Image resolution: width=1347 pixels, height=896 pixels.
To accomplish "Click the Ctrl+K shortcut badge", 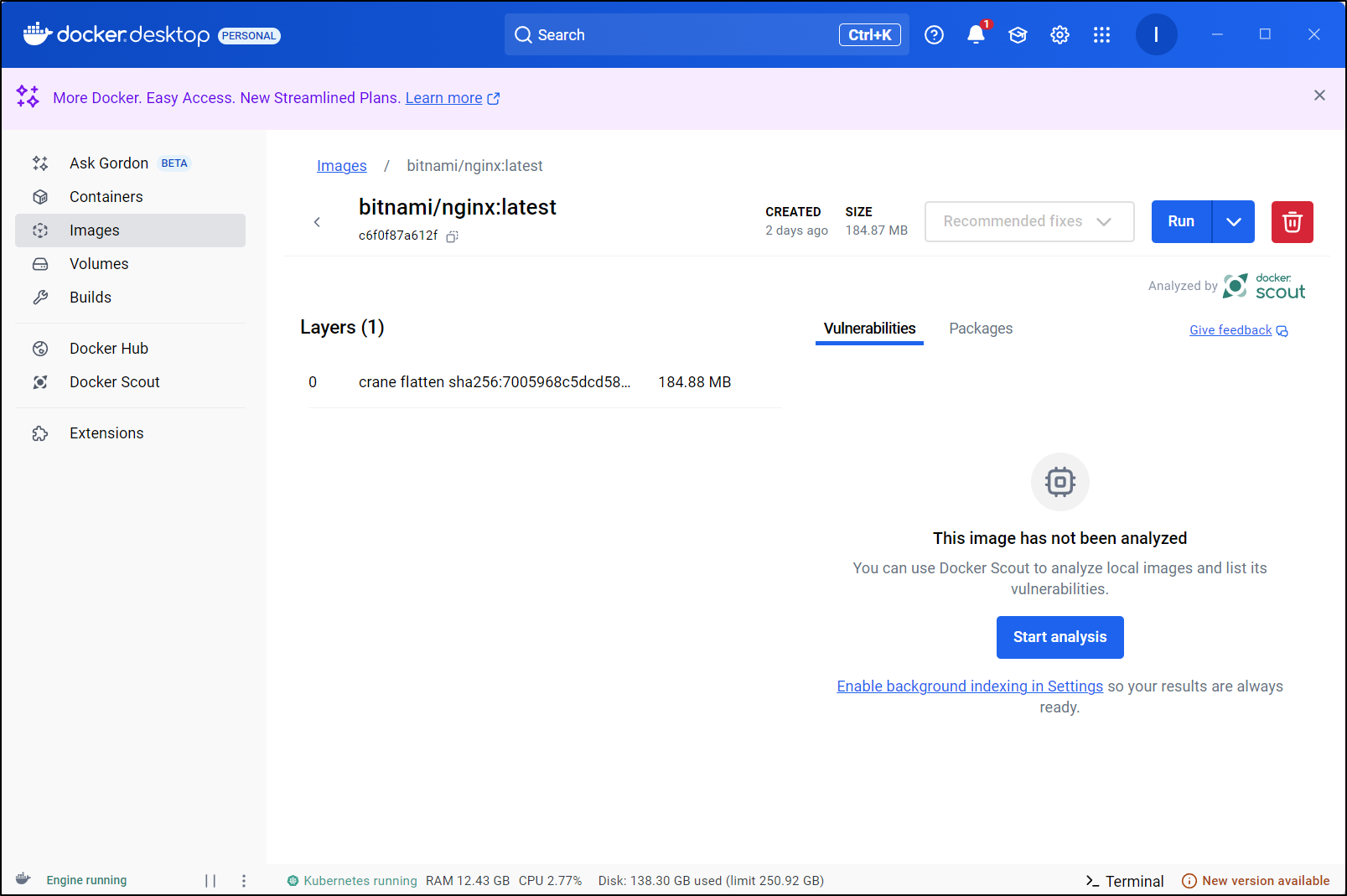I will pyautogui.click(x=869, y=34).
